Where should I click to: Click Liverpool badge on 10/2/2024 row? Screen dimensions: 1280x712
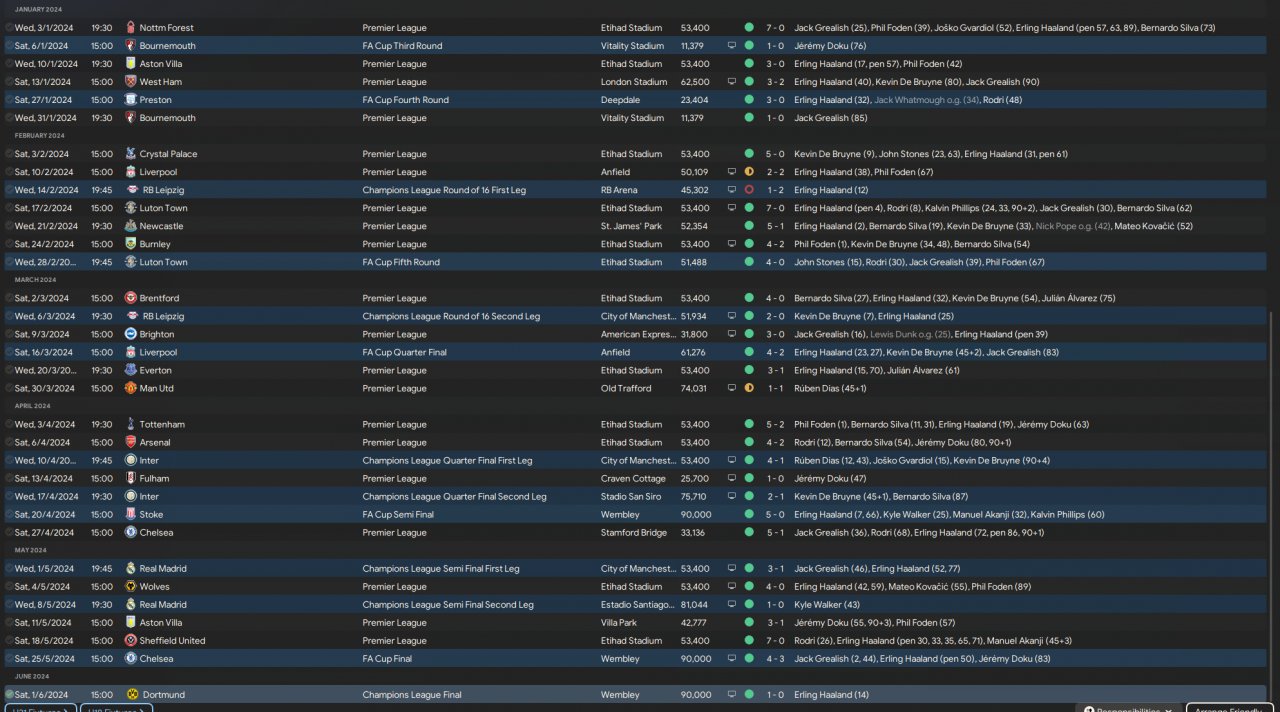click(x=130, y=172)
